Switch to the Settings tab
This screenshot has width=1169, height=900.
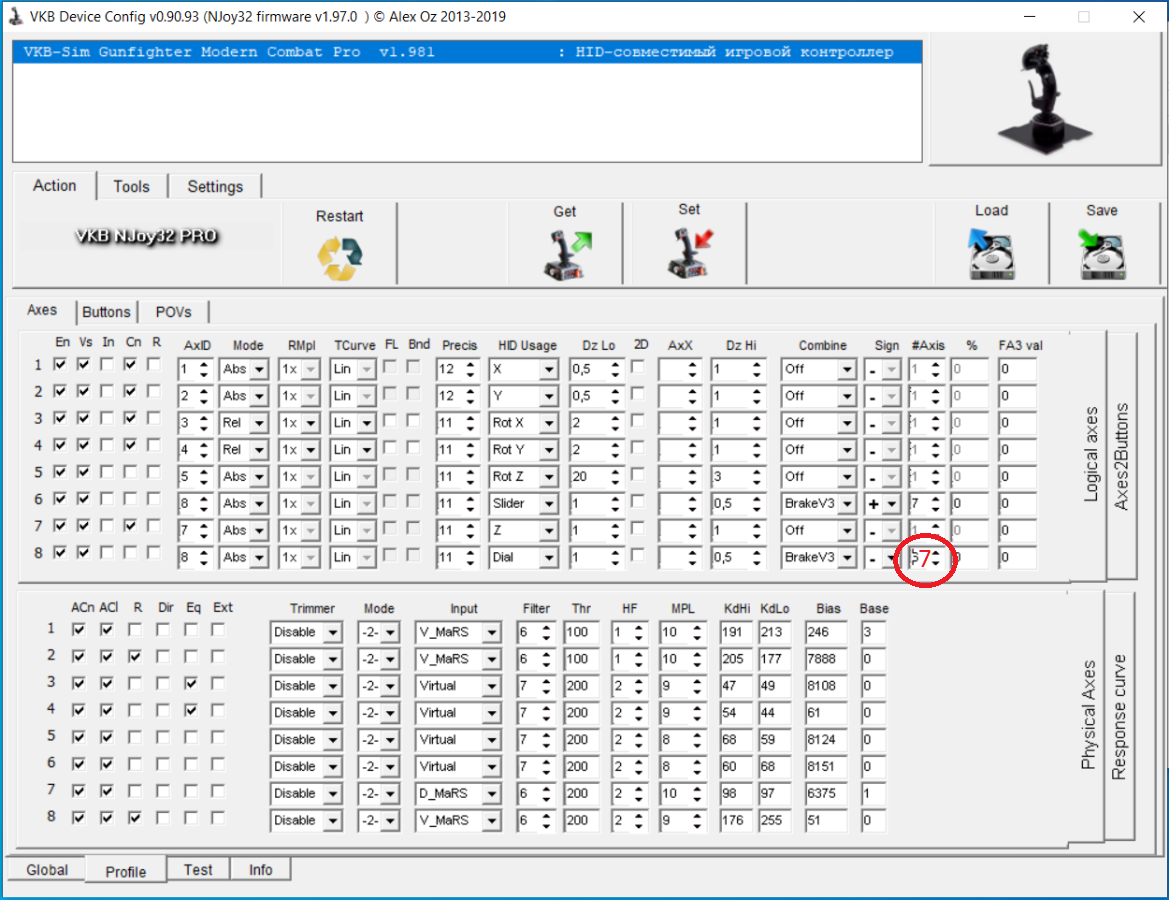[x=215, y=186]
